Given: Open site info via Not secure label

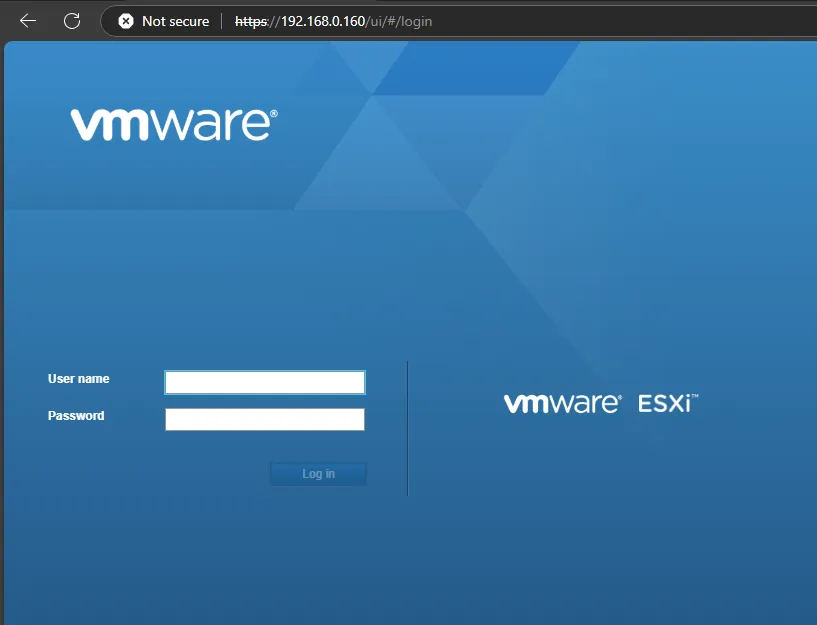Looking at the screenshot, I should pos(175,21).
